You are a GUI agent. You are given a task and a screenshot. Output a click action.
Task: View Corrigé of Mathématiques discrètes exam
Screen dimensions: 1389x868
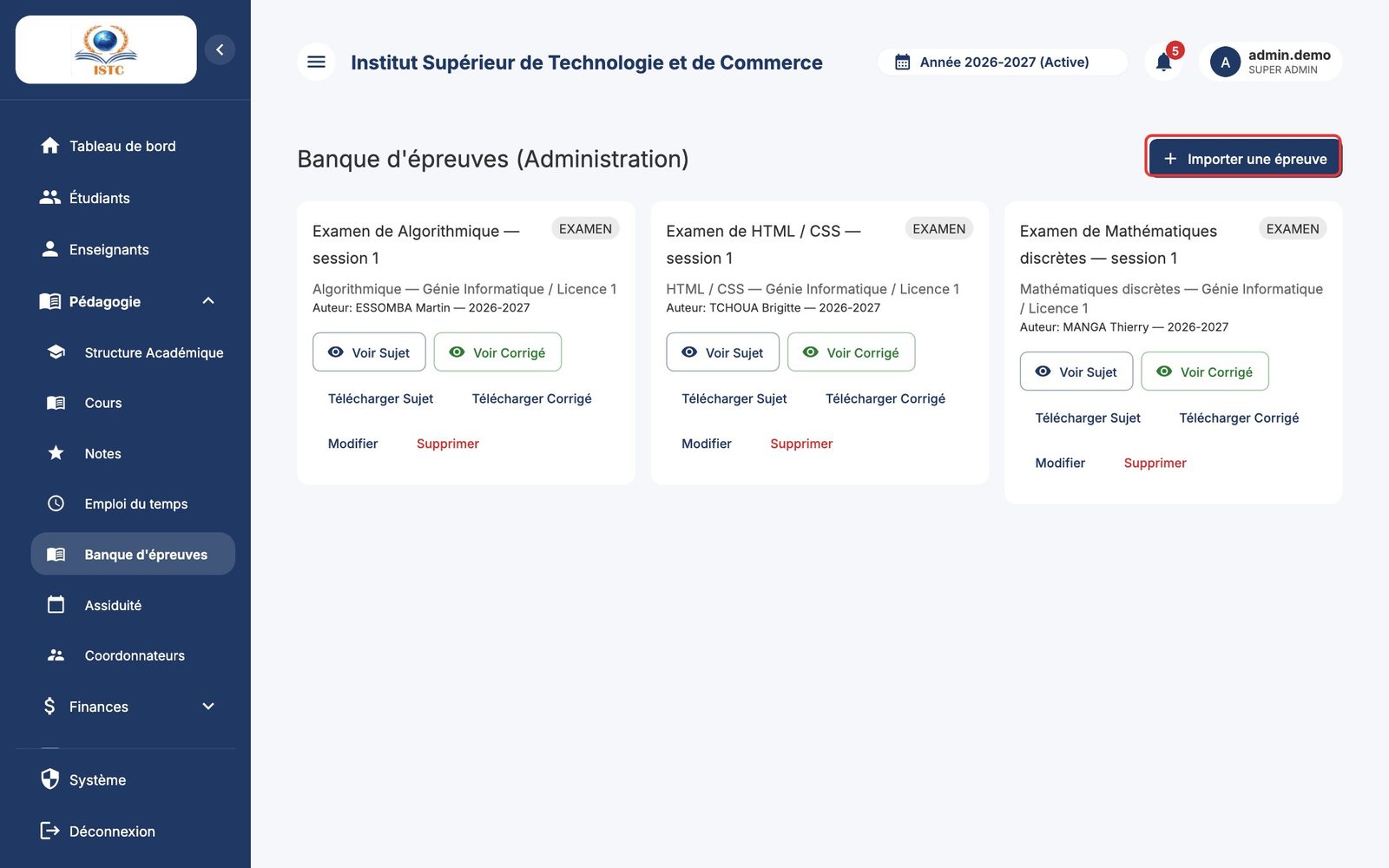click(x=1205, y=372)
